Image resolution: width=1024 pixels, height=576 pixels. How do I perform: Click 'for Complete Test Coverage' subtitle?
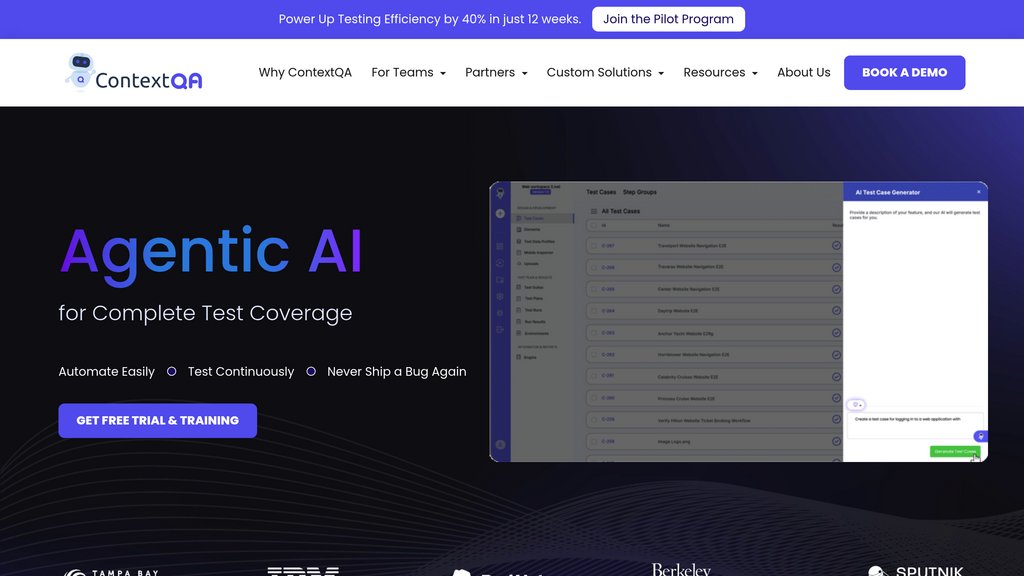pyautogui.click(x=205, y=313)
